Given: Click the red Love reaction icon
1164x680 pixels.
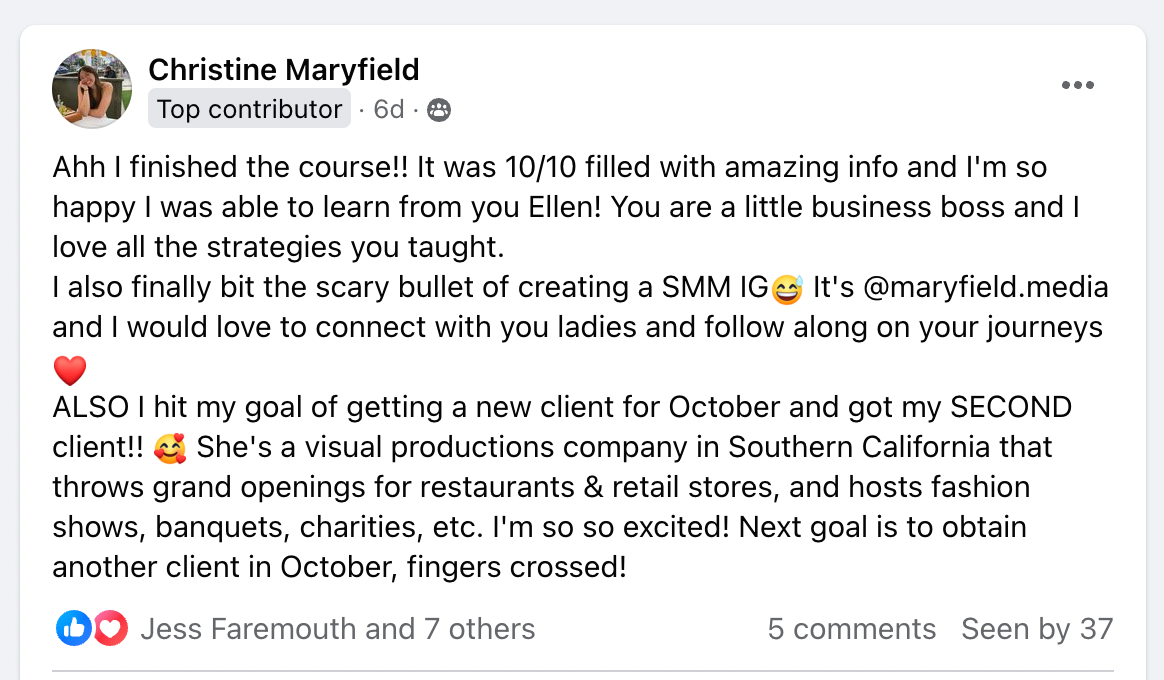Looking at the screenshot, I should (110, 628).
